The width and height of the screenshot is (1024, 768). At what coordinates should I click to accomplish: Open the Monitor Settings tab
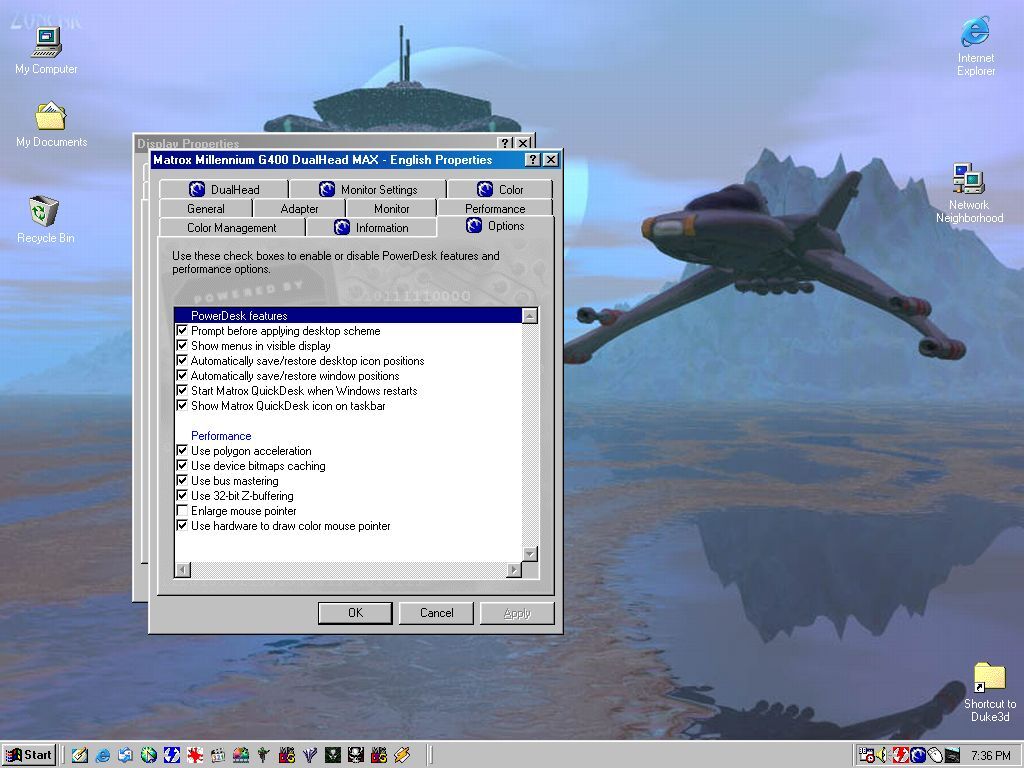click(368, 189)
